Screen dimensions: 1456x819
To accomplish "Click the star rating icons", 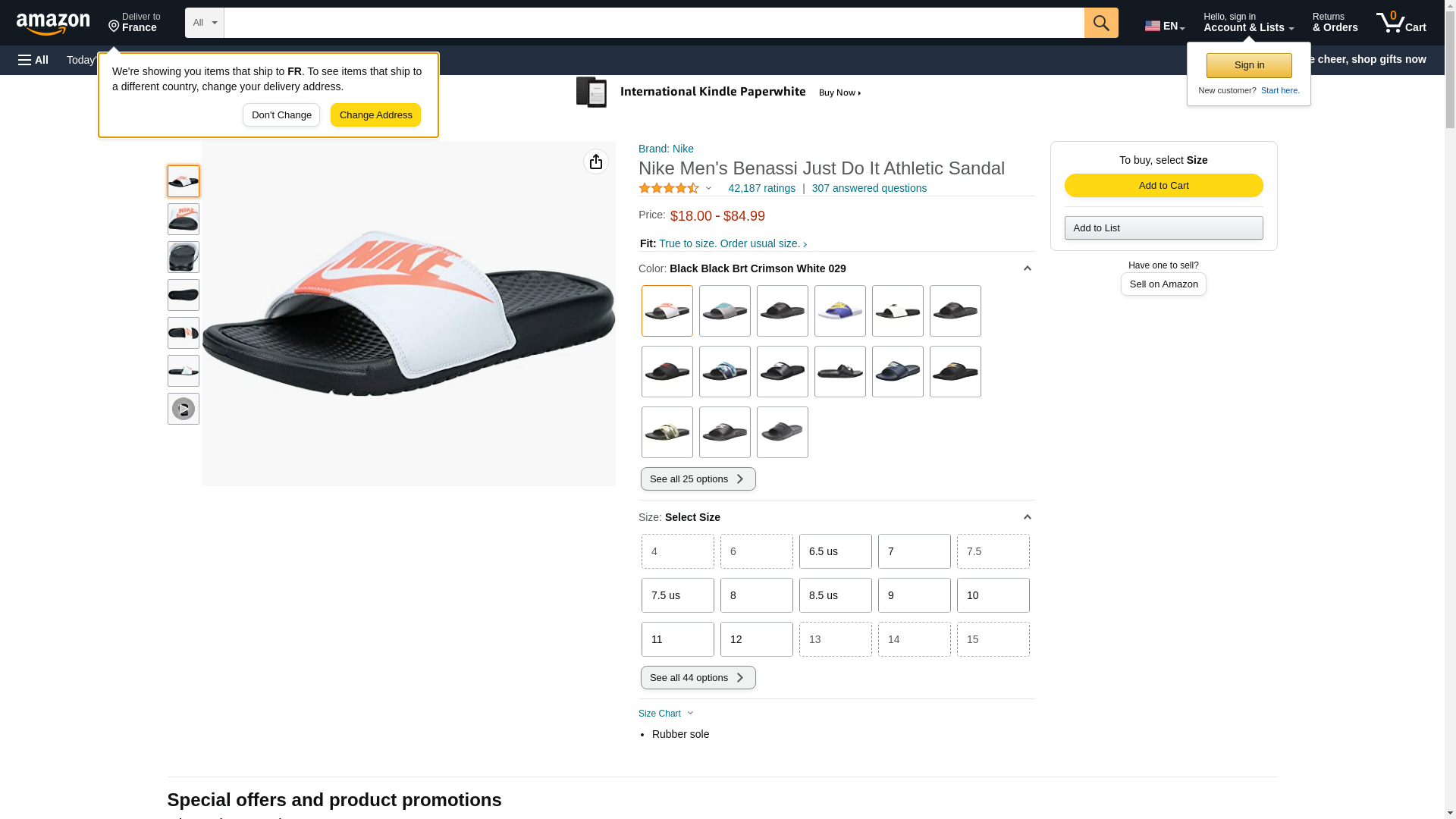I will pos(669,188).
